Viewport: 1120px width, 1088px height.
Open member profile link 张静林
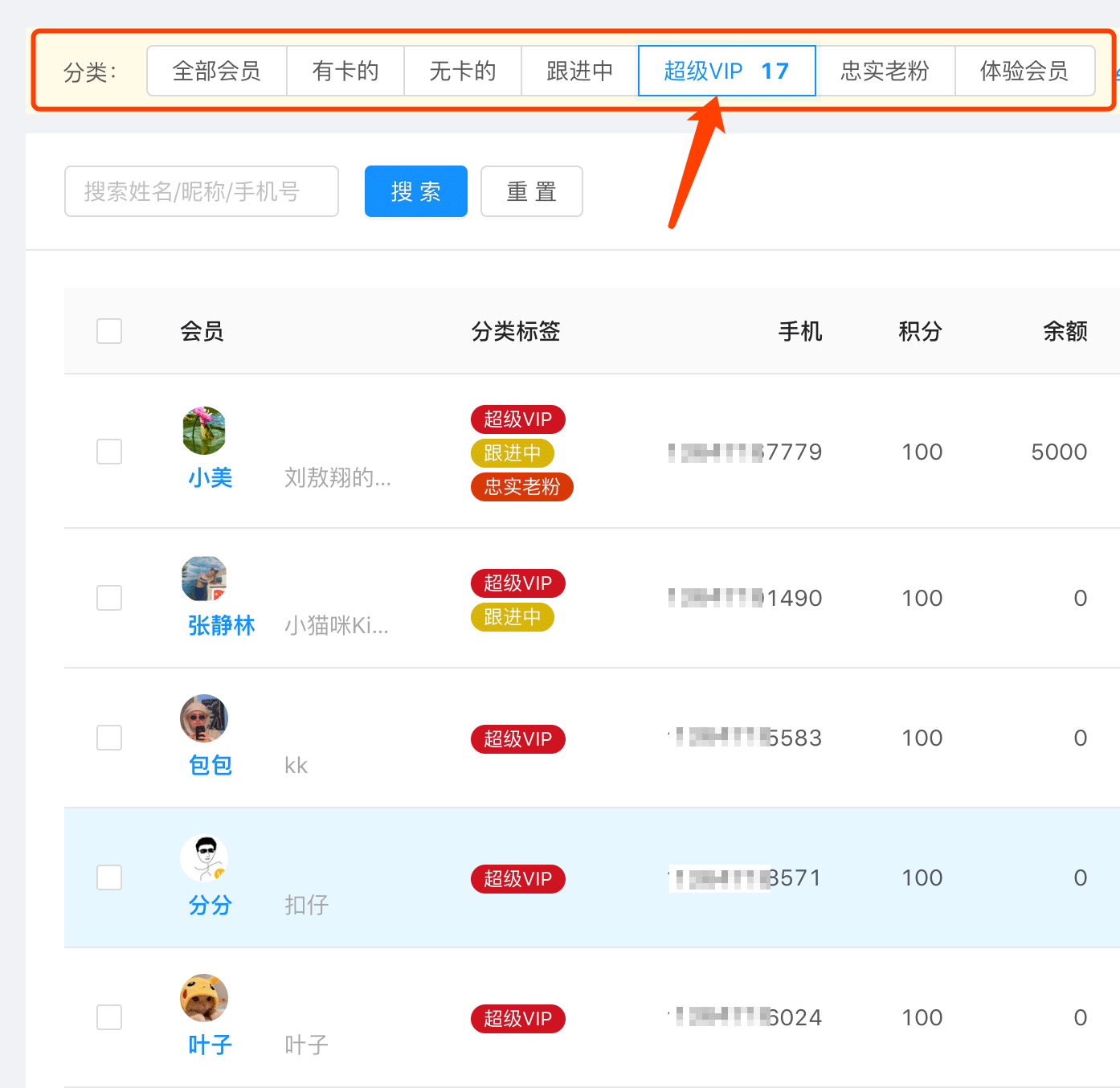[222, 625]
